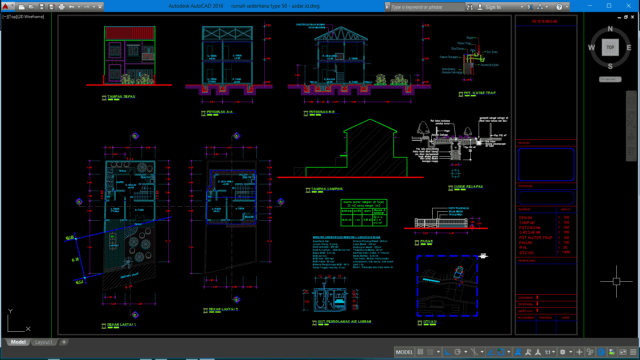
Task: Click the isolate objects icon
Action: [590, 352]
